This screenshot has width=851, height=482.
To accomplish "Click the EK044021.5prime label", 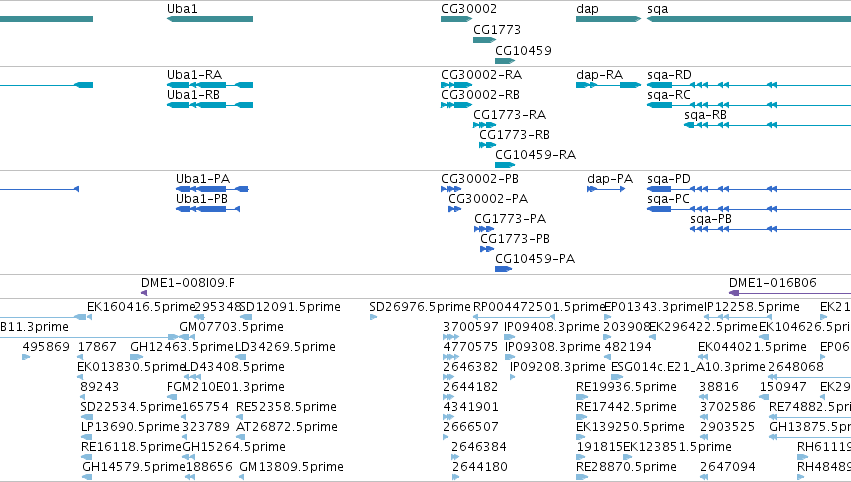I will click(x=752, y=347).
